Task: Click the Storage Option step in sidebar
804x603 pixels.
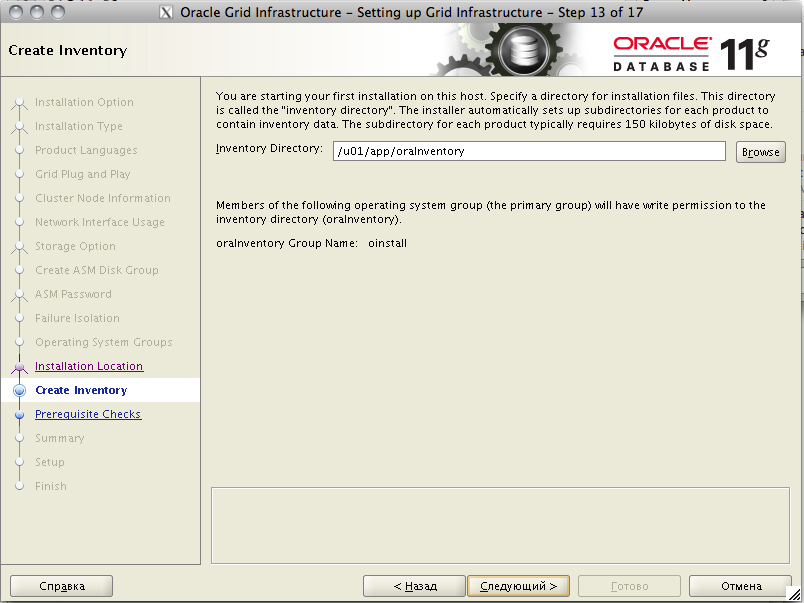Action: 75,247
